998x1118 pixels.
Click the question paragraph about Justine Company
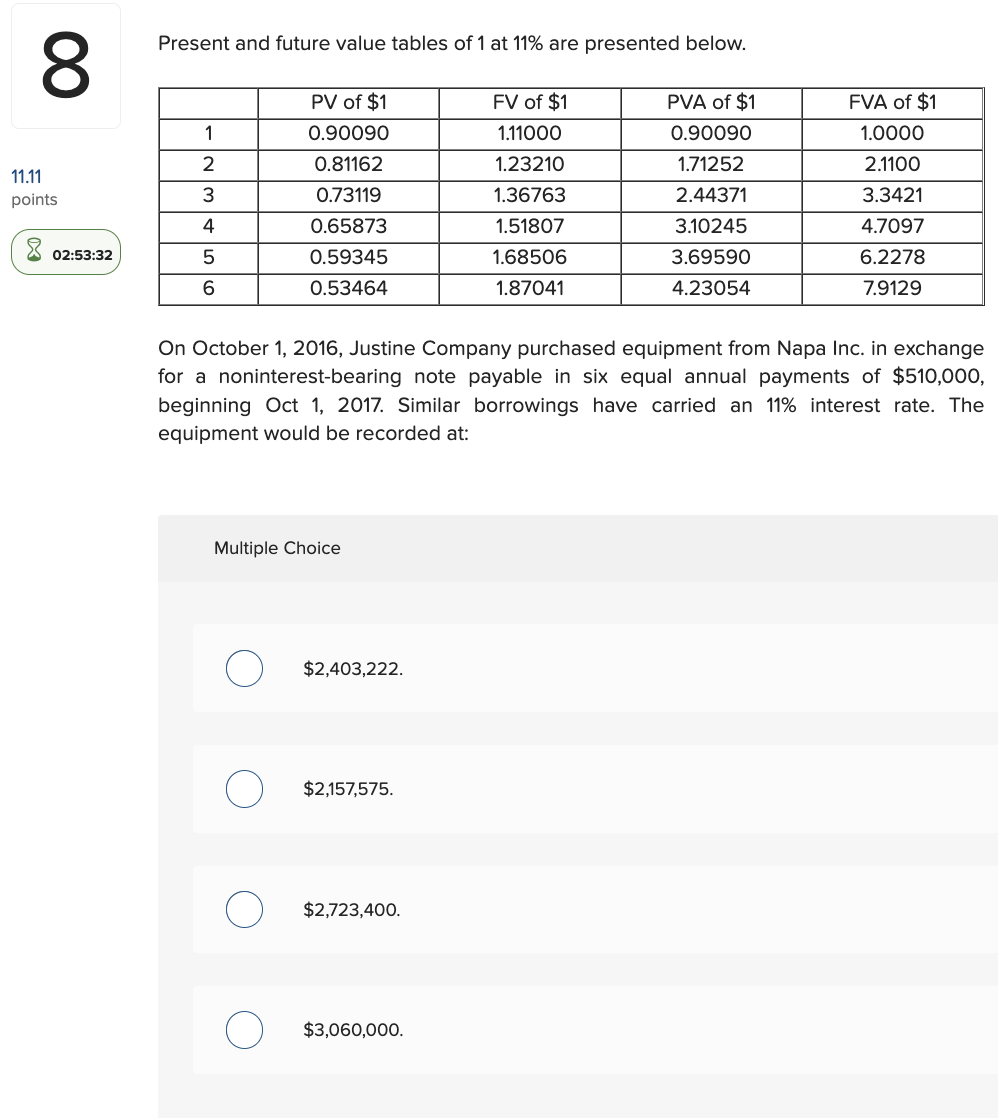pos(571,390)
